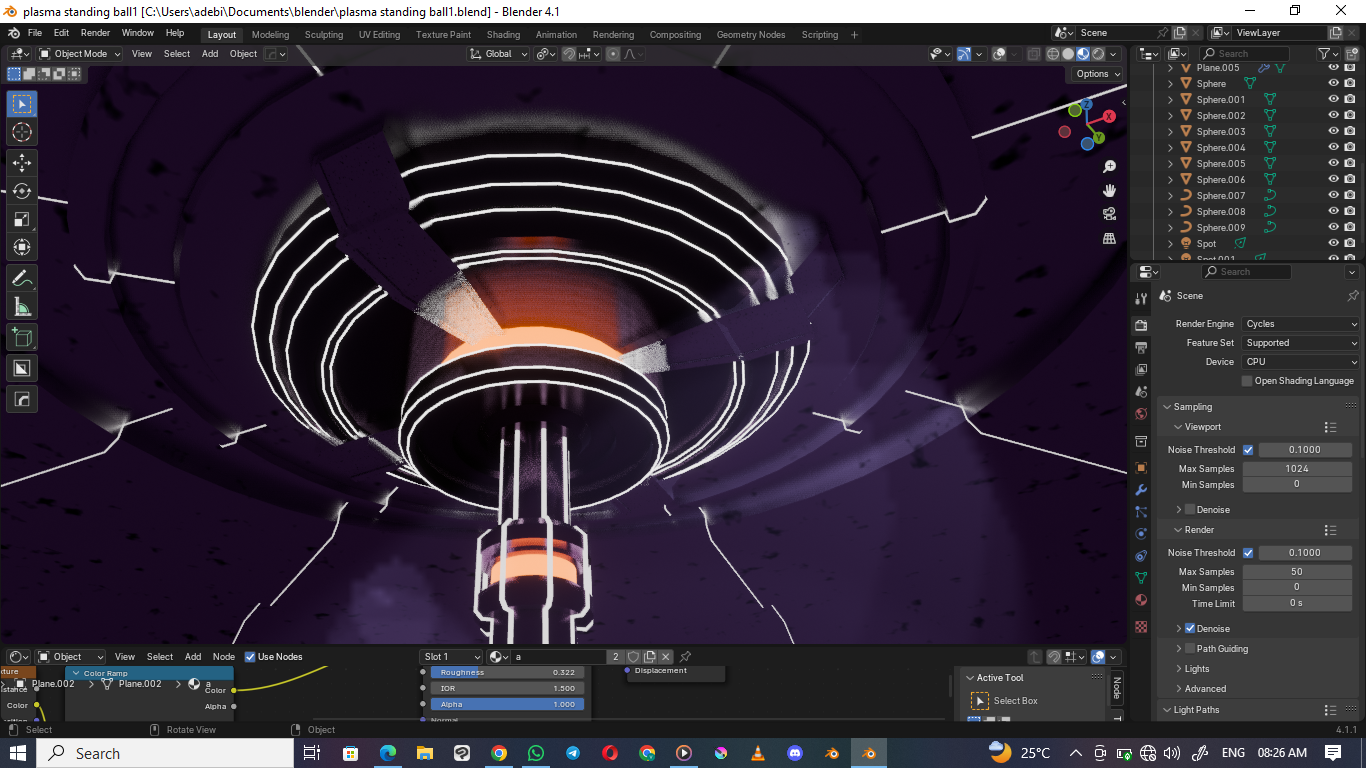This screenshot has height=768, width=1366.
Task: Open the Modifiers properties tab
Action: pos(1141,490)
